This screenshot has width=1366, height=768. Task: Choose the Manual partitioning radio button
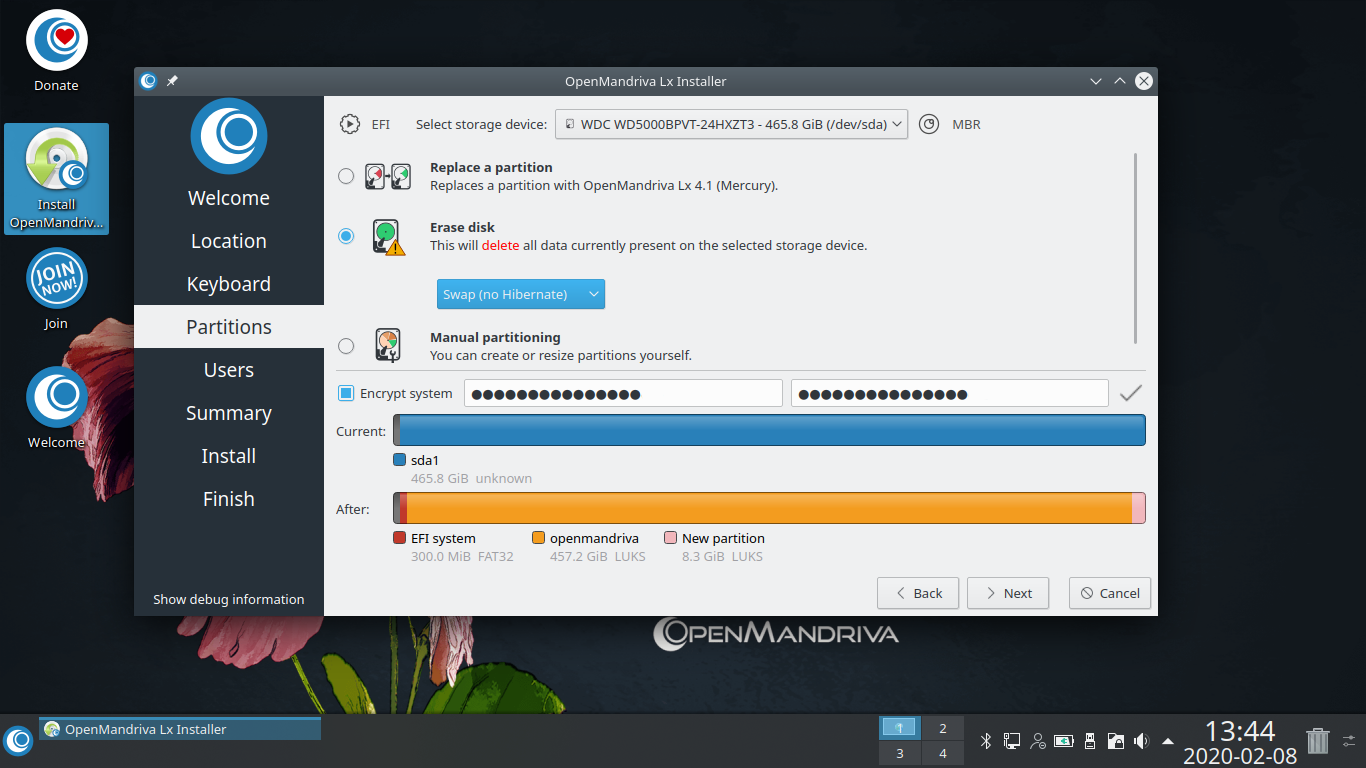pyautogui.click(x=346, y=346)
